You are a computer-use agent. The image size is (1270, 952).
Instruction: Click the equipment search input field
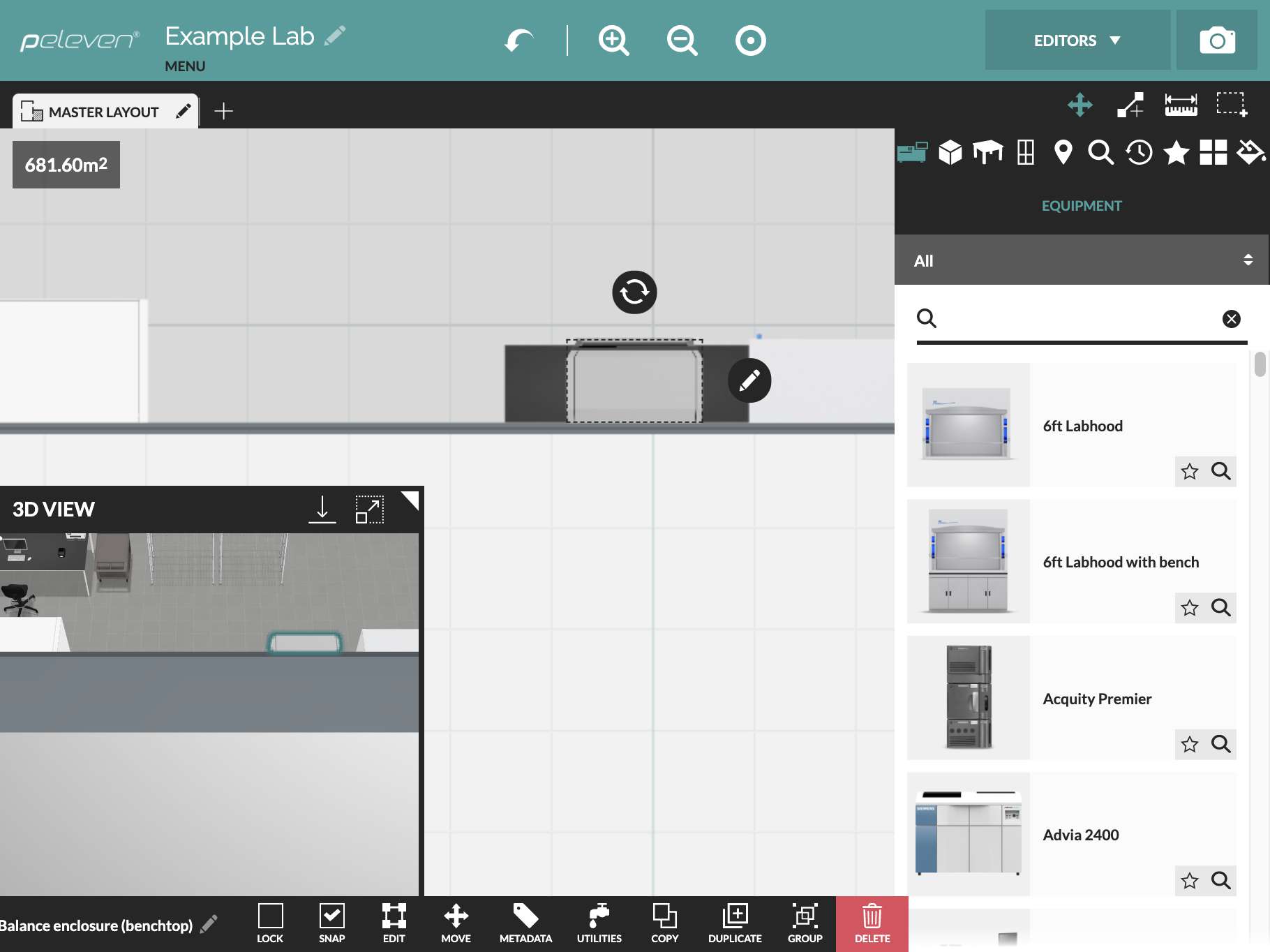pyautogui.click(x=1082, y=319)
